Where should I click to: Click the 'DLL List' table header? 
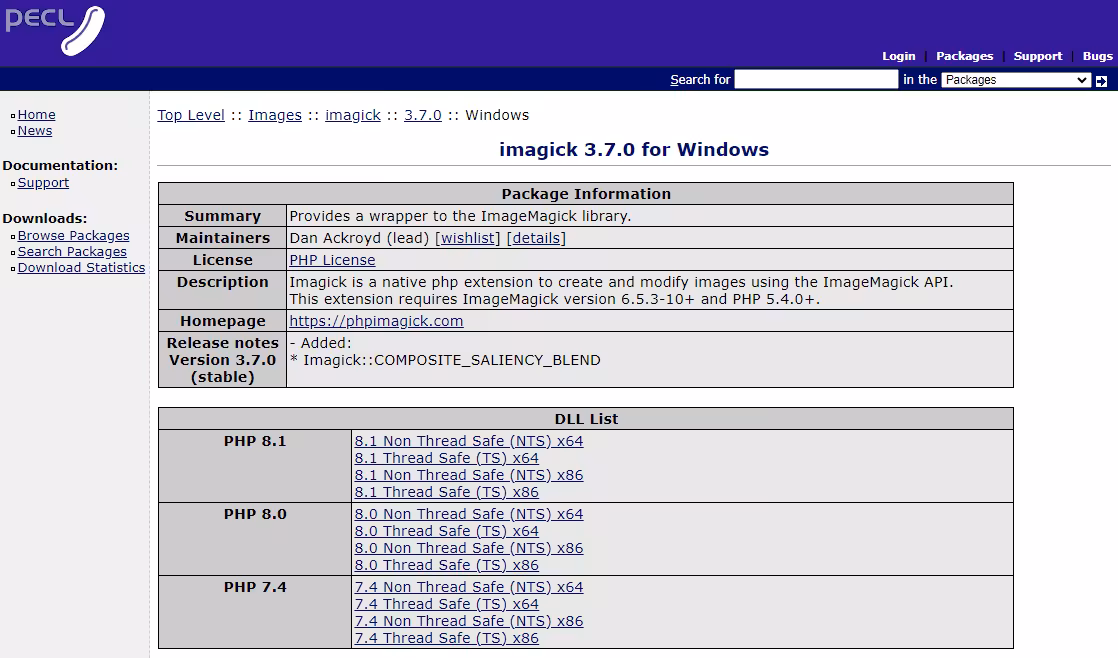[x=586, y=419]
